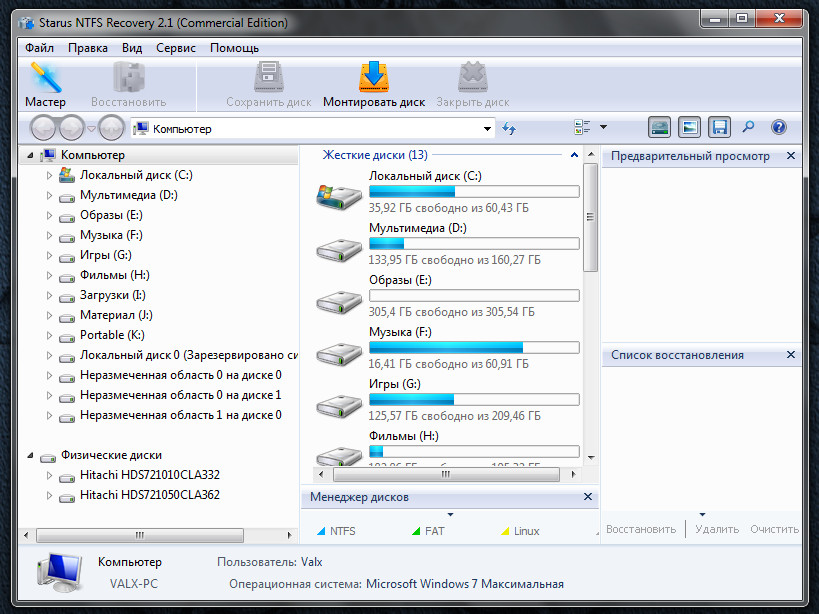Screen dimensions: 819x614
Task: Open the view mode dropdown arrow
Action: coord(603,127)
